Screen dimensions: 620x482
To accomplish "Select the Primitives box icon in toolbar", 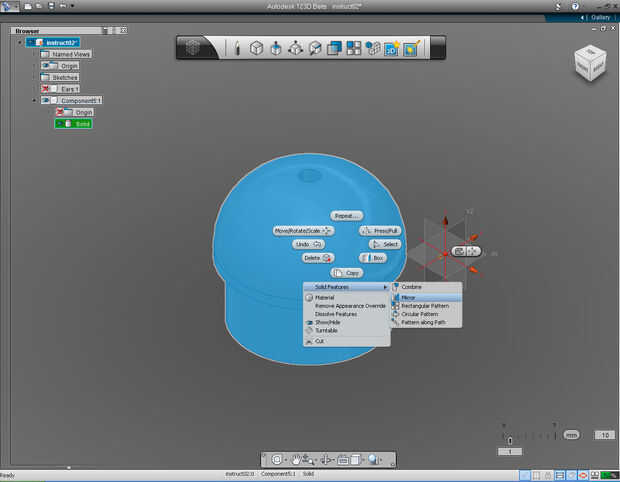I will pos(256,47).
